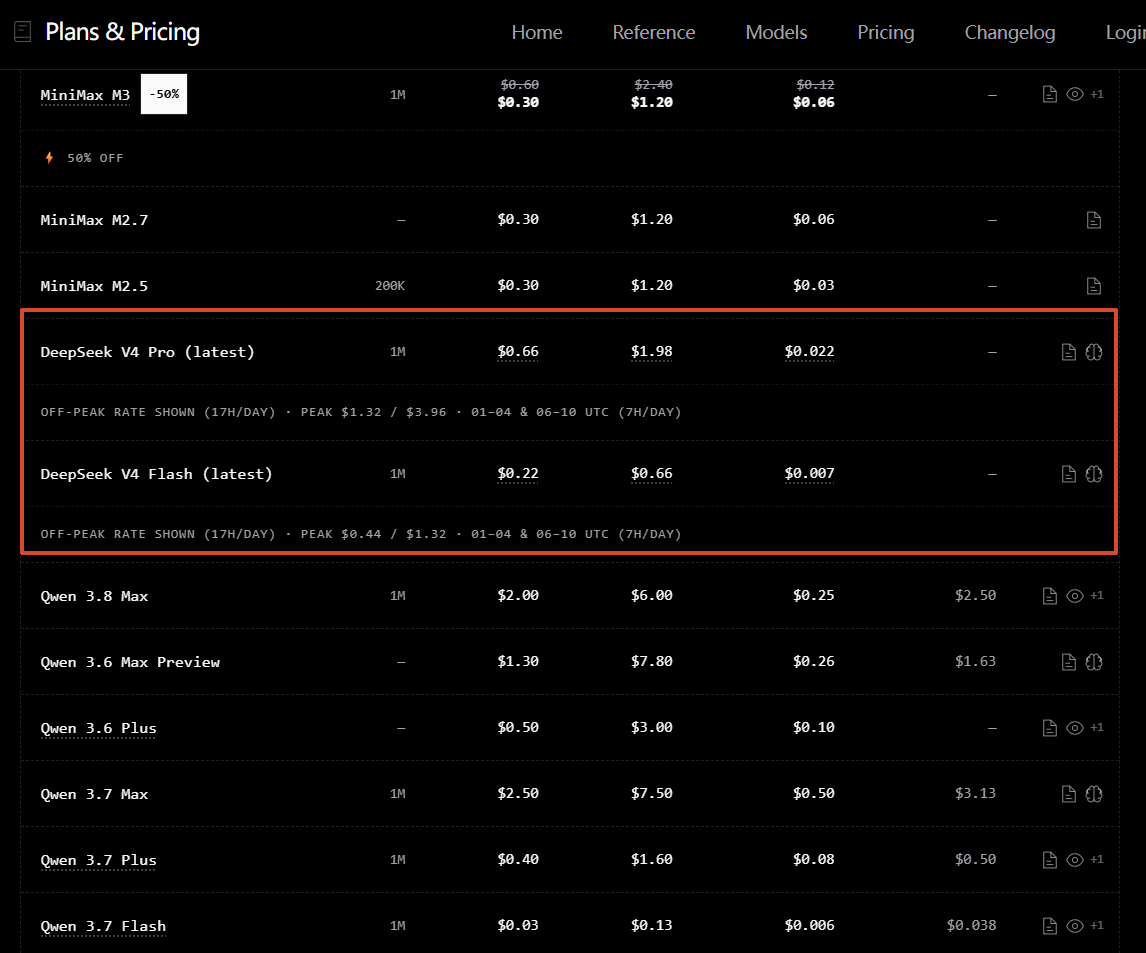Click the document icon in Qwen 3.6 Plus row
This screenshot has height=953, width=1146.
[1050, 728]
